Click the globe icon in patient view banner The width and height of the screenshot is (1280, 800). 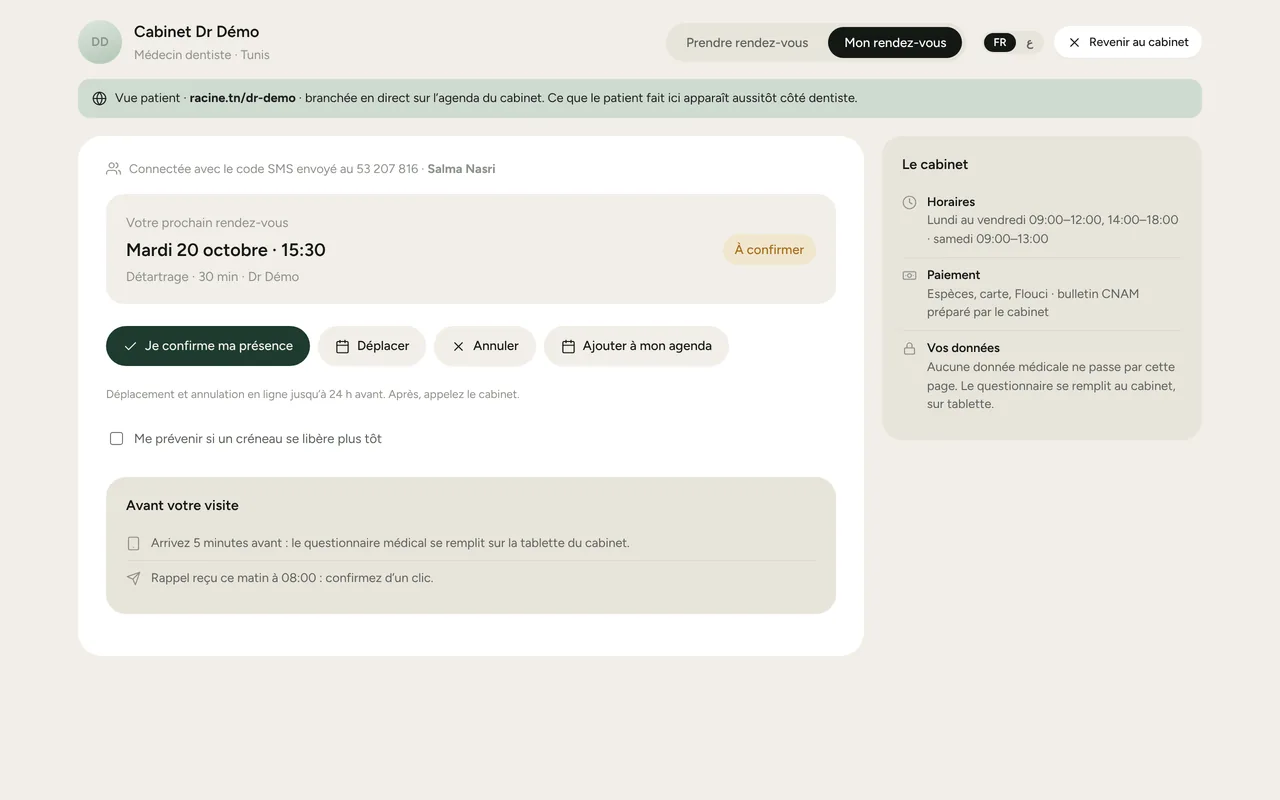point(99,98)
